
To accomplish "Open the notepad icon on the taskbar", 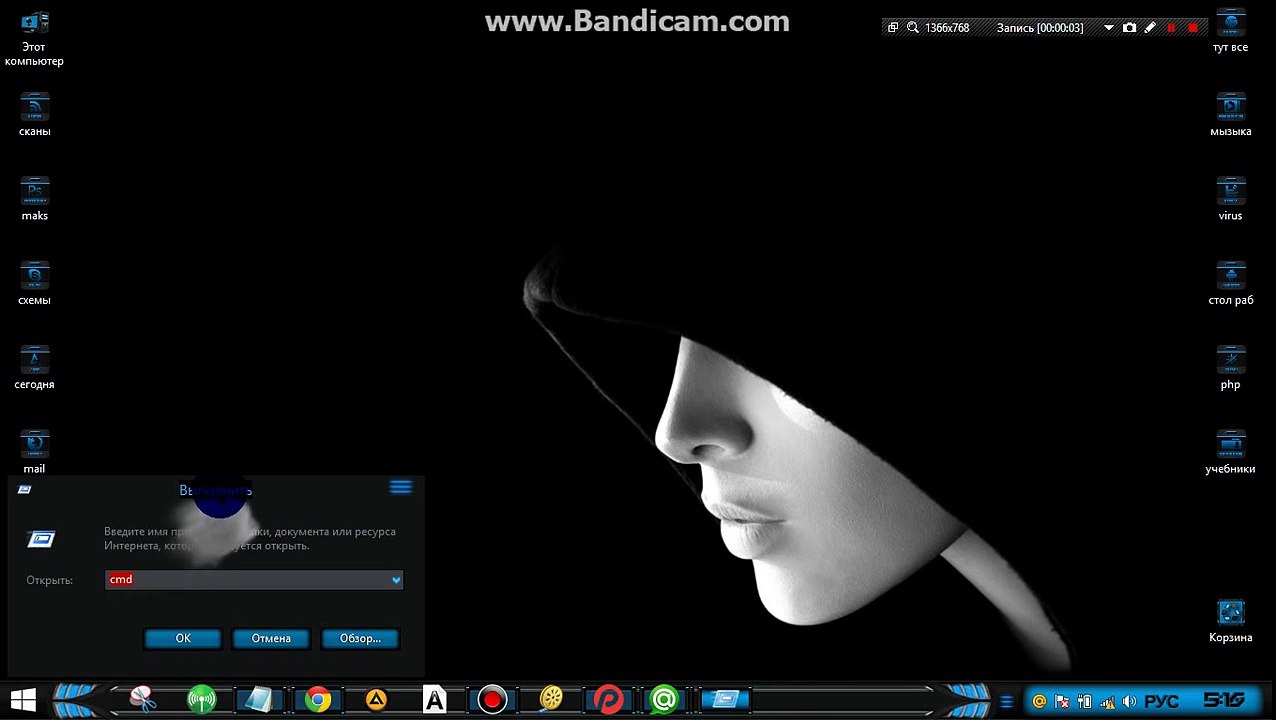I will 260,700.
